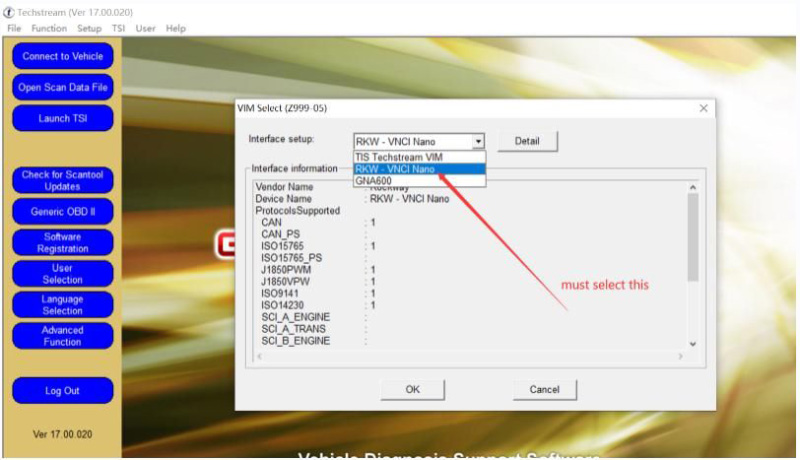Open Generic OBD II
Viewport: 800px width, 460px height.
63,212
